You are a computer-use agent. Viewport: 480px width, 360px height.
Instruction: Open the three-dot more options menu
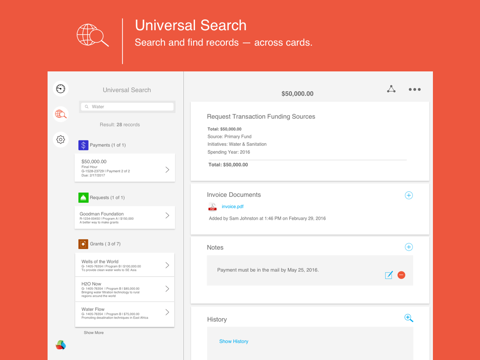[x=415, y=89]
